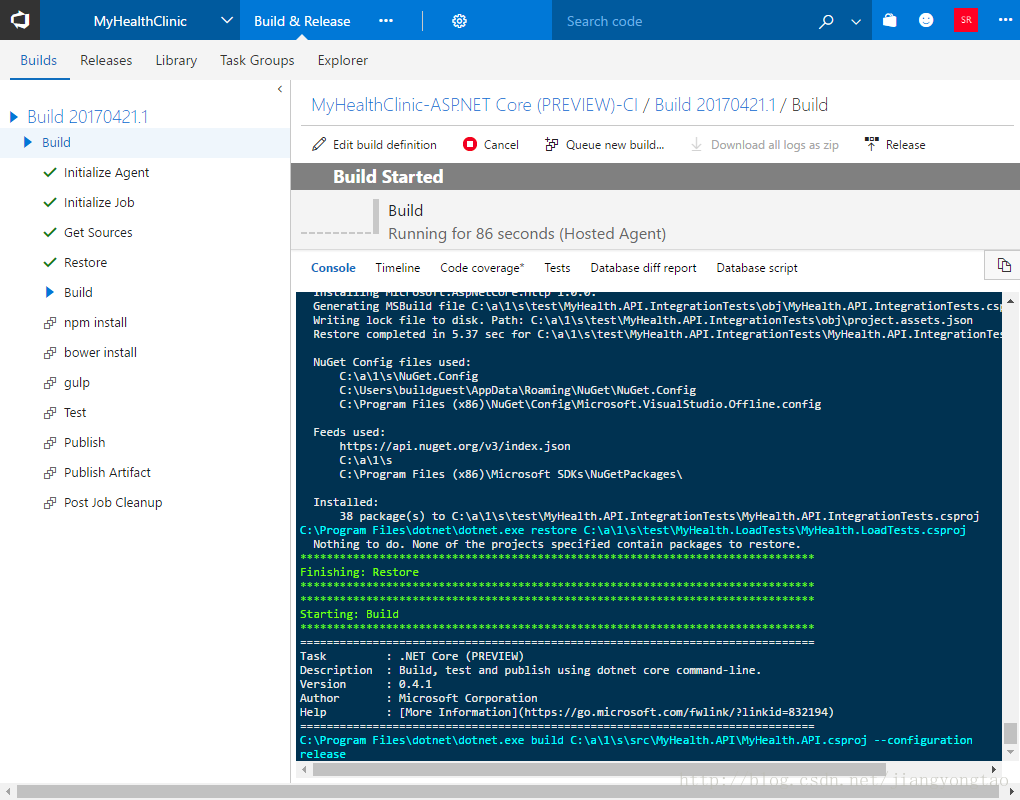Click the pending icon beside npm install

pyautogui.click(x=49, y=323)
